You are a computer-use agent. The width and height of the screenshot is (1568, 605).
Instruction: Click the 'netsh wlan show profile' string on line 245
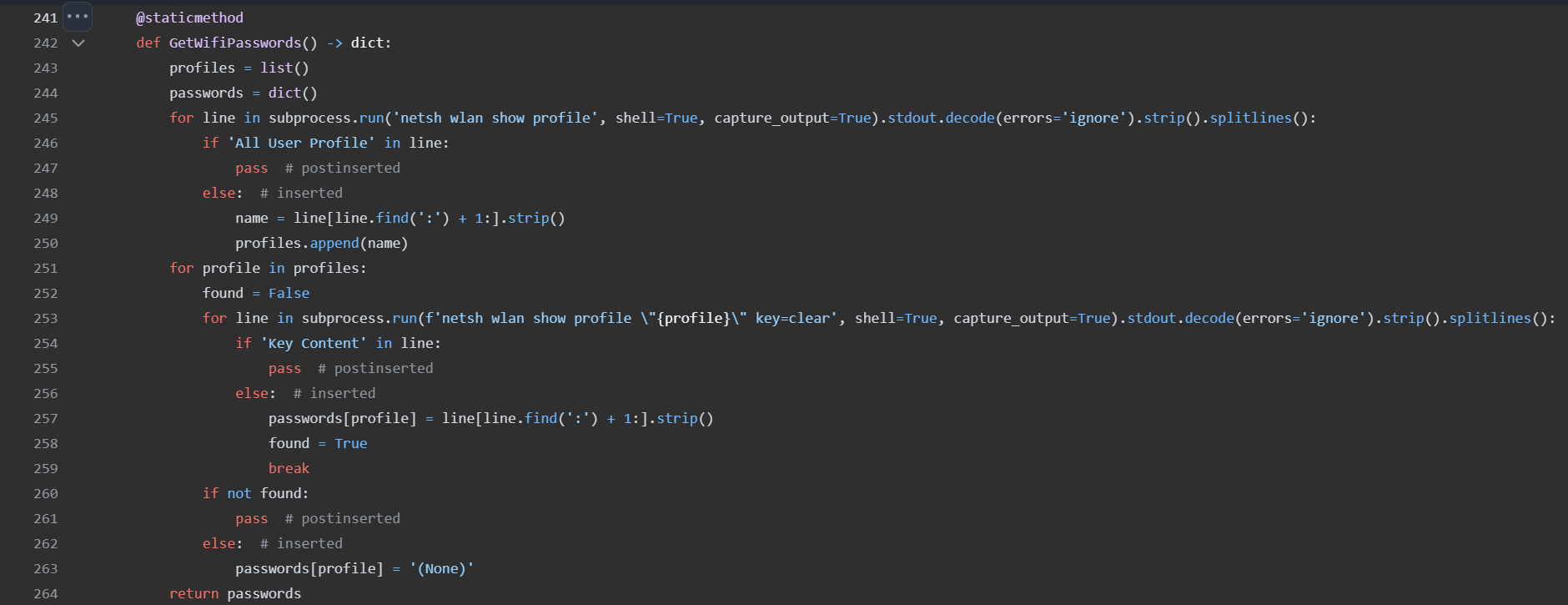tap(495, 118)
